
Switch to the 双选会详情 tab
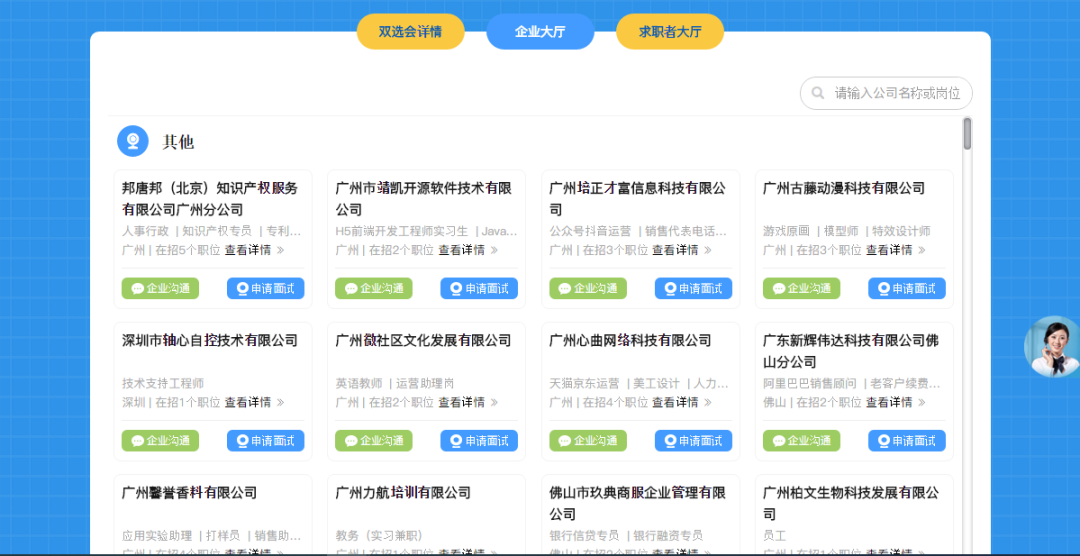point(410,31)
